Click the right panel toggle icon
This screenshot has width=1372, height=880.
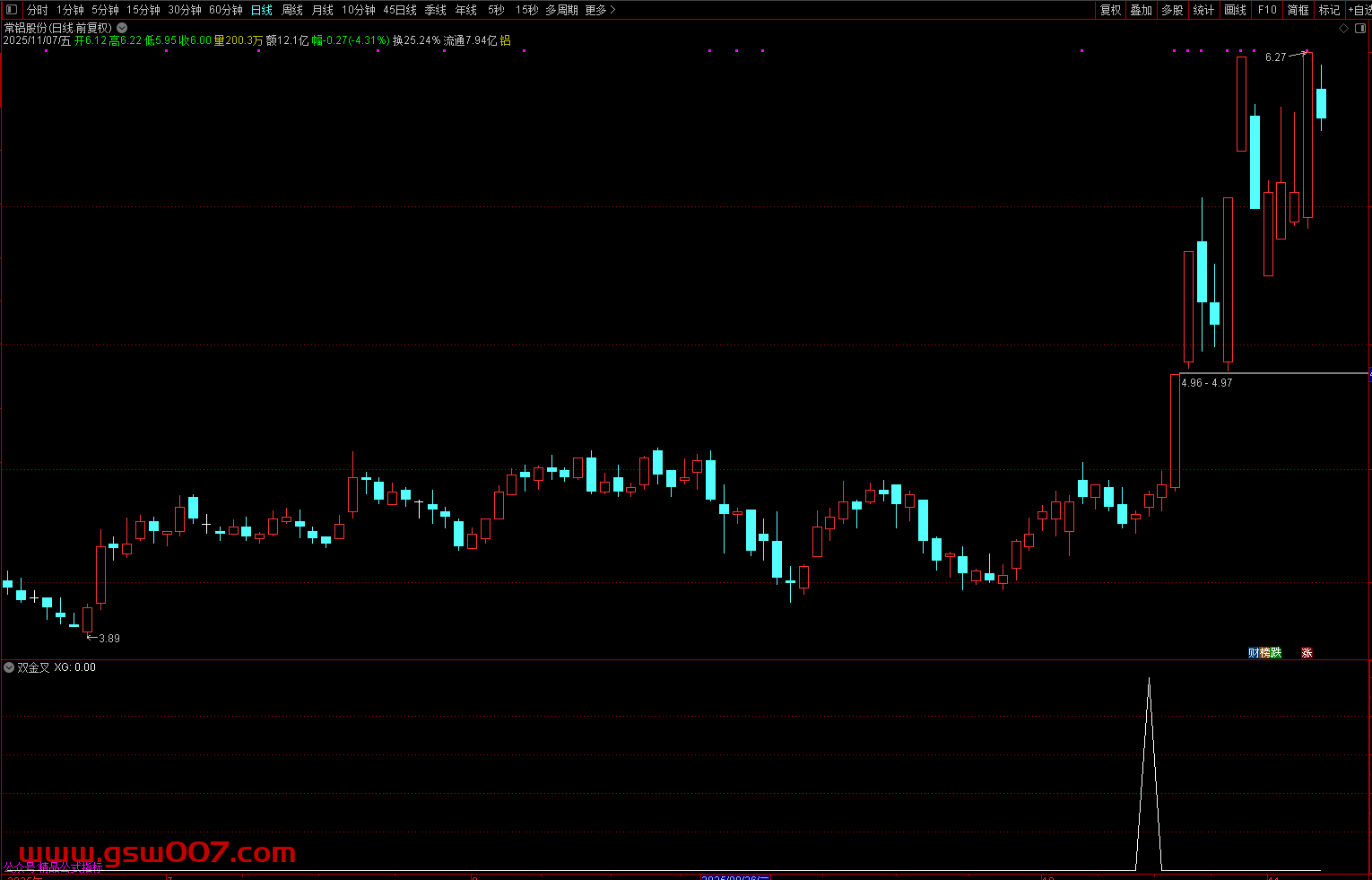[x=1360, y=29]
